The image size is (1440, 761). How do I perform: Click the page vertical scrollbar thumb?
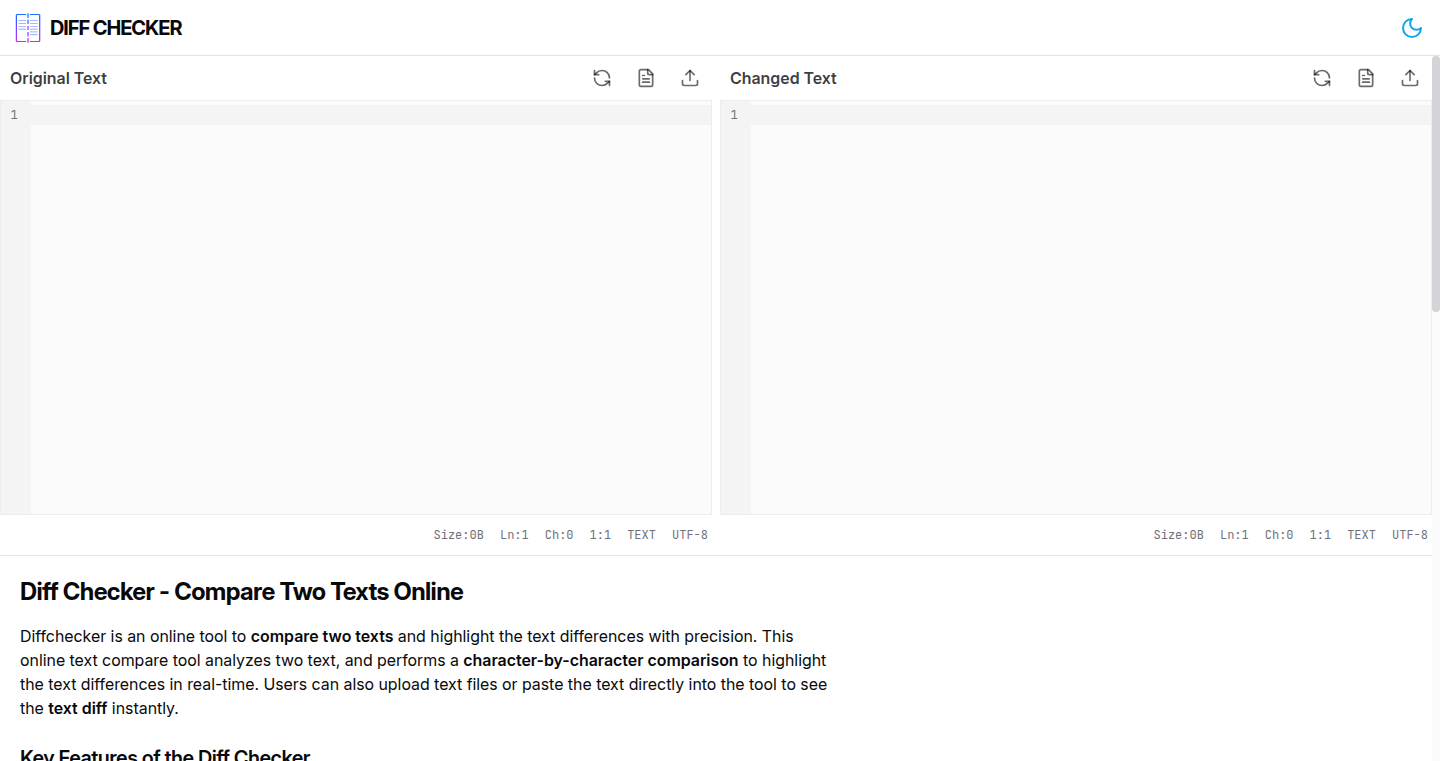tap(1435, 185)
